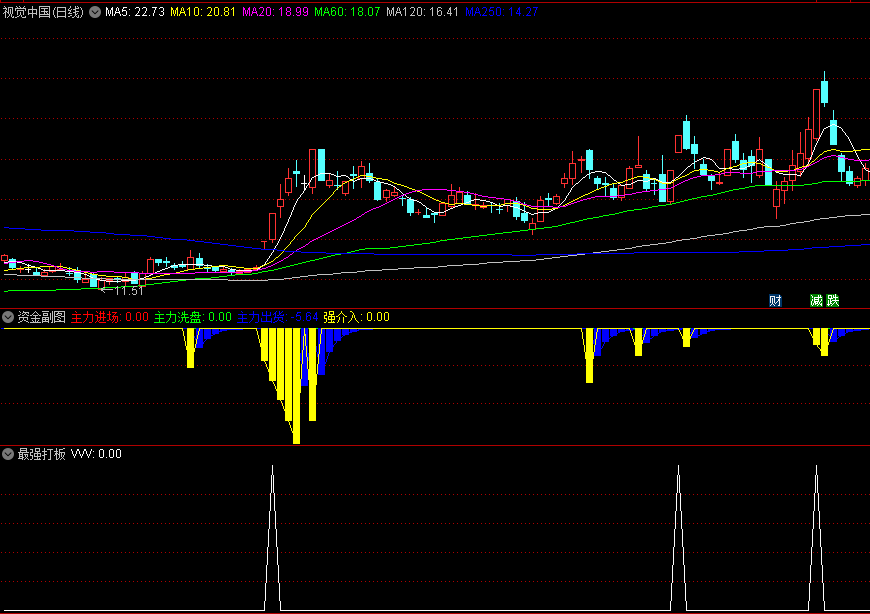Open the 最强打板 indicator dropdown arrow
This screenshot has height=614, width=870.
[8, 454]
